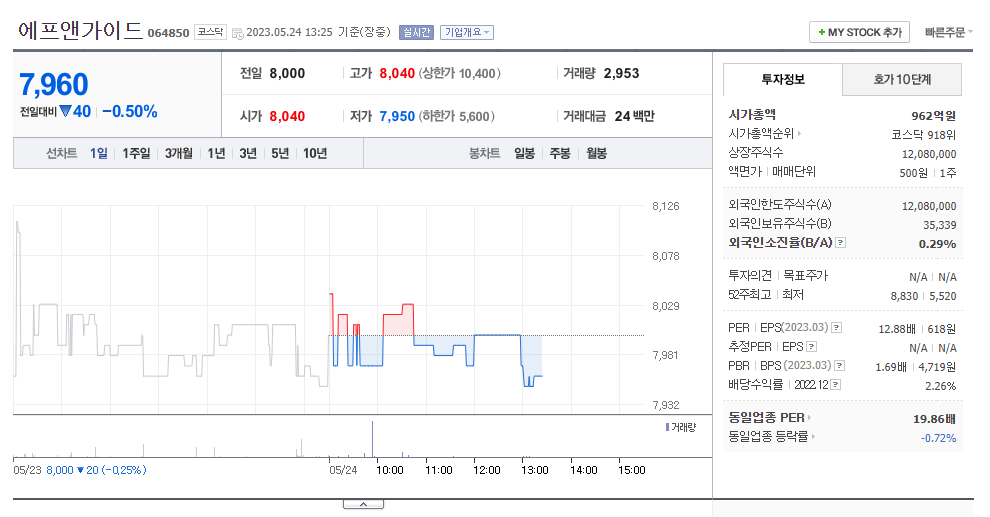Viewport: 990px width, 517px height.
Task: Select the 1년 line chart period
Action: (x=216, y=153)
